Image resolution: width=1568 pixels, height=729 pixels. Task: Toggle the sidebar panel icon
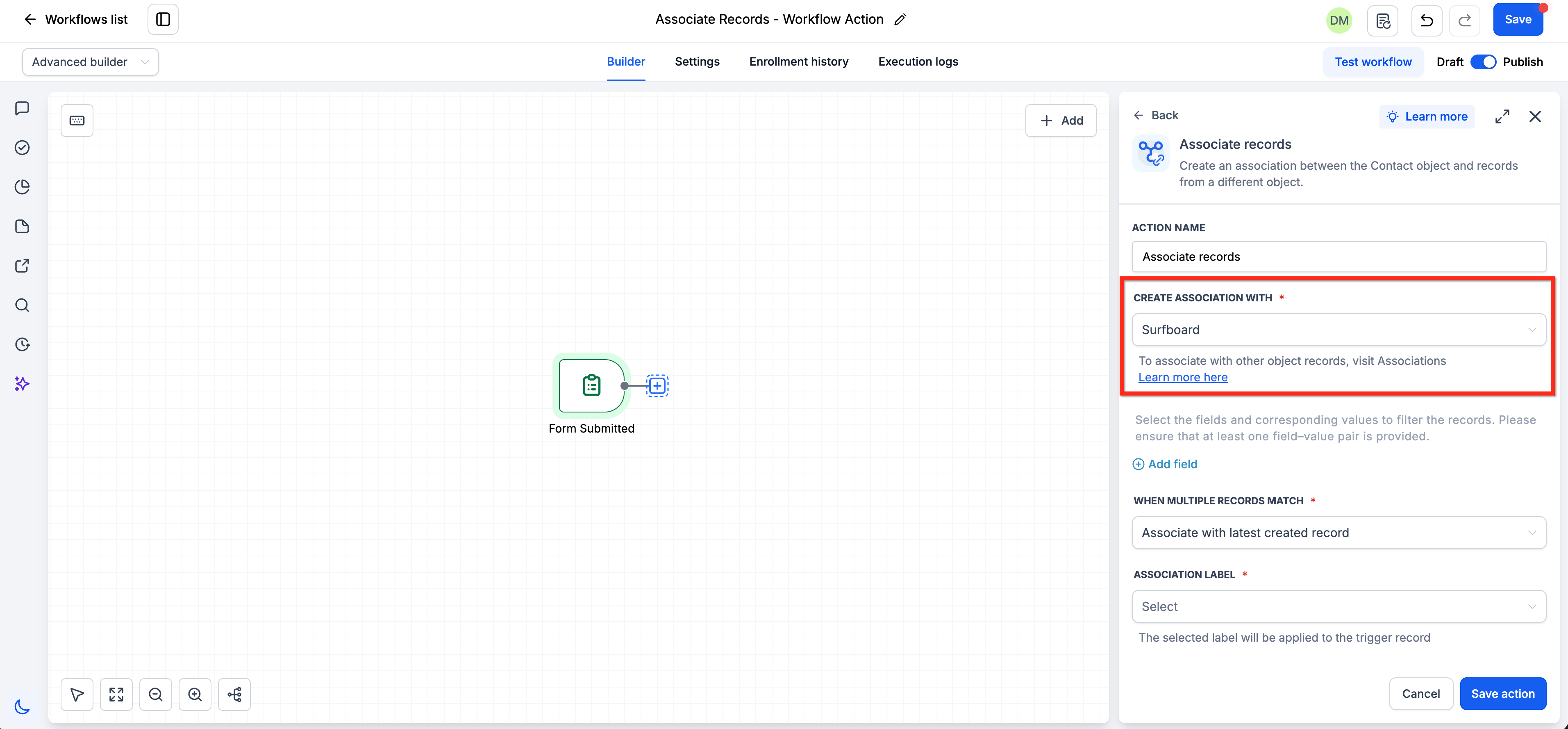pyautogui.click(x=163, y=20)
